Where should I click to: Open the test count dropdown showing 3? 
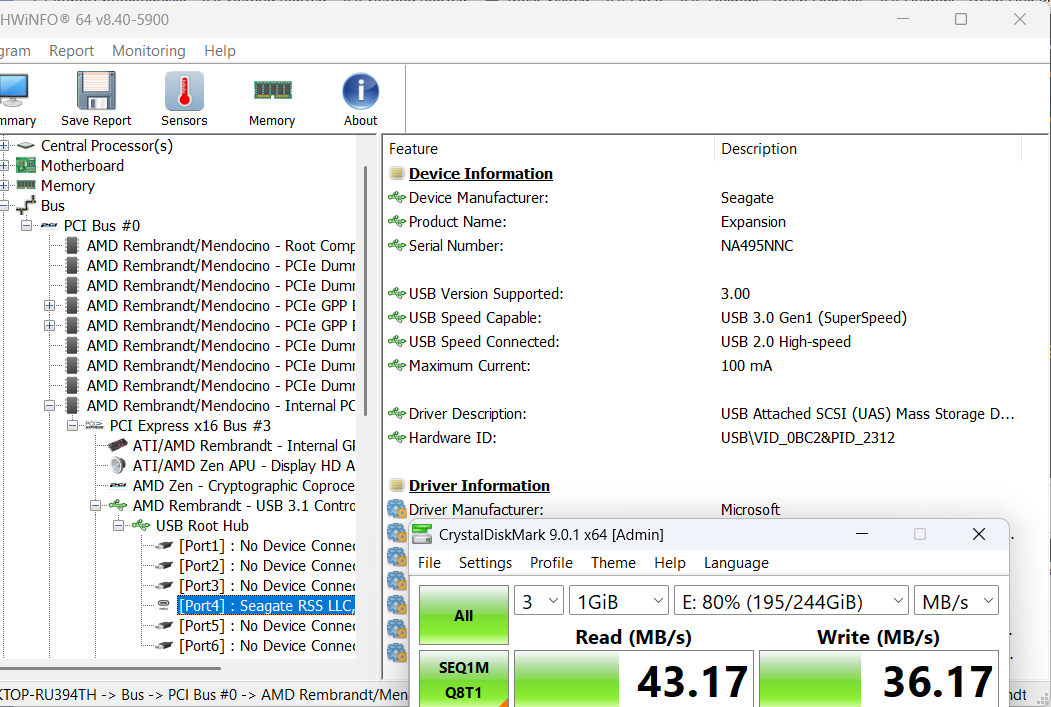pos(539,601)
